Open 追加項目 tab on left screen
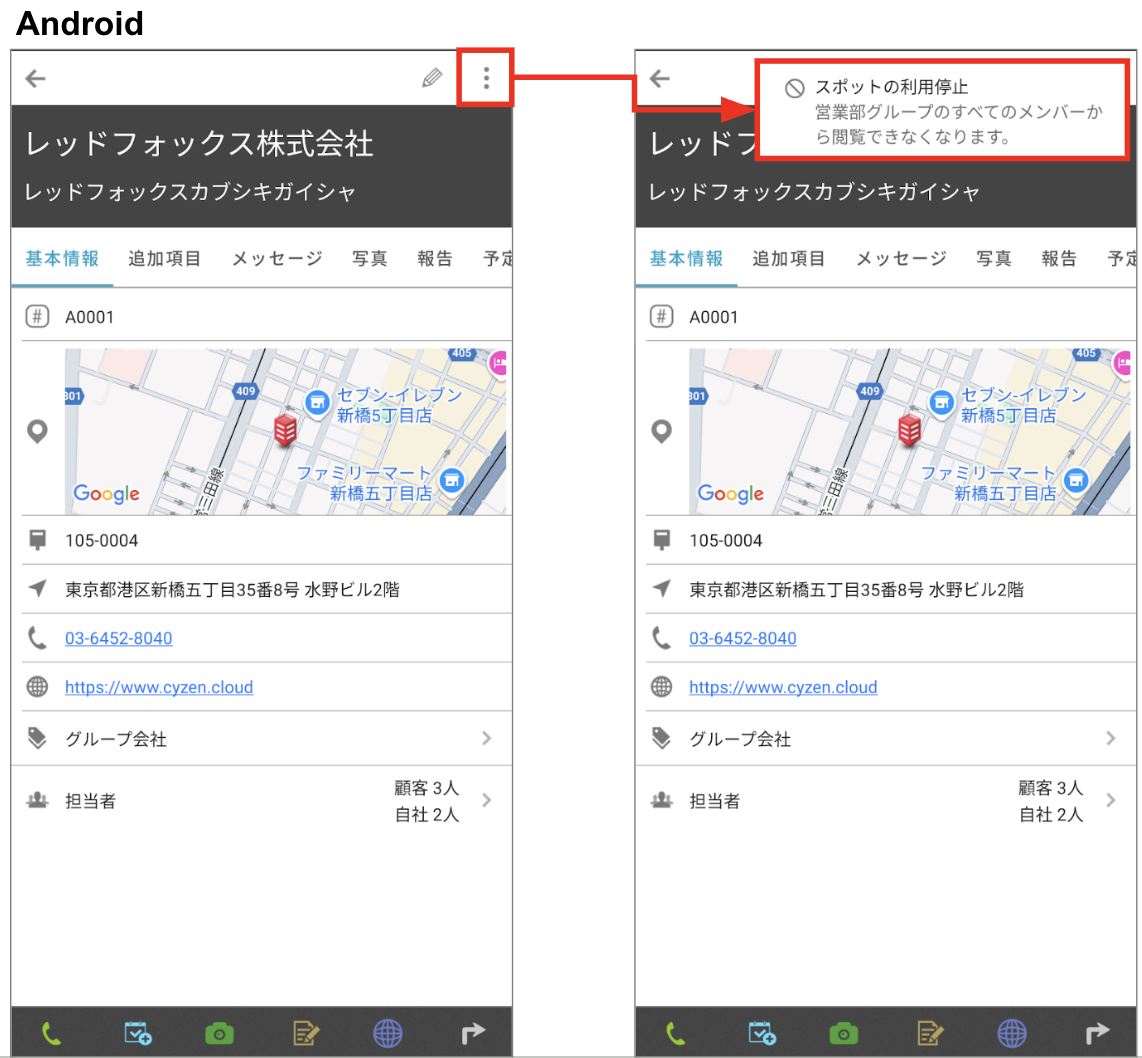Image resolution: width=1142 pixels, height=1058 pixels. click(x=165, y=258)
